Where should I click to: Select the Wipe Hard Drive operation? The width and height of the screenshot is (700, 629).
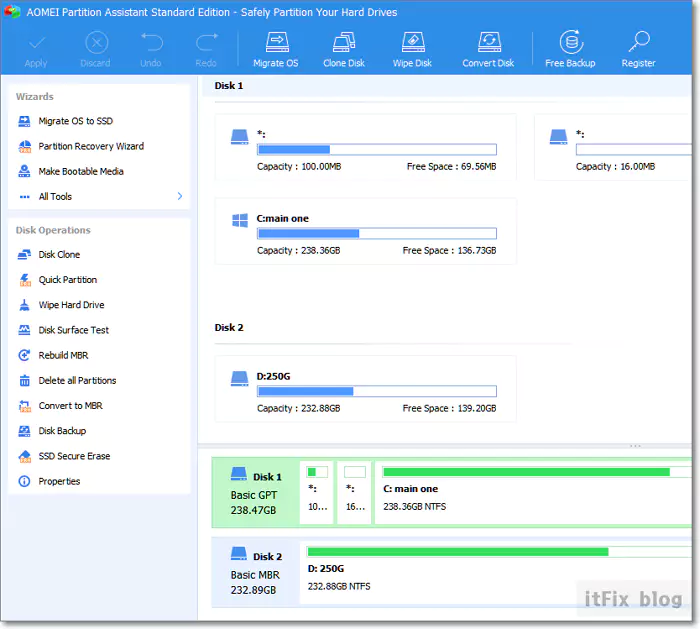[71, 305]
